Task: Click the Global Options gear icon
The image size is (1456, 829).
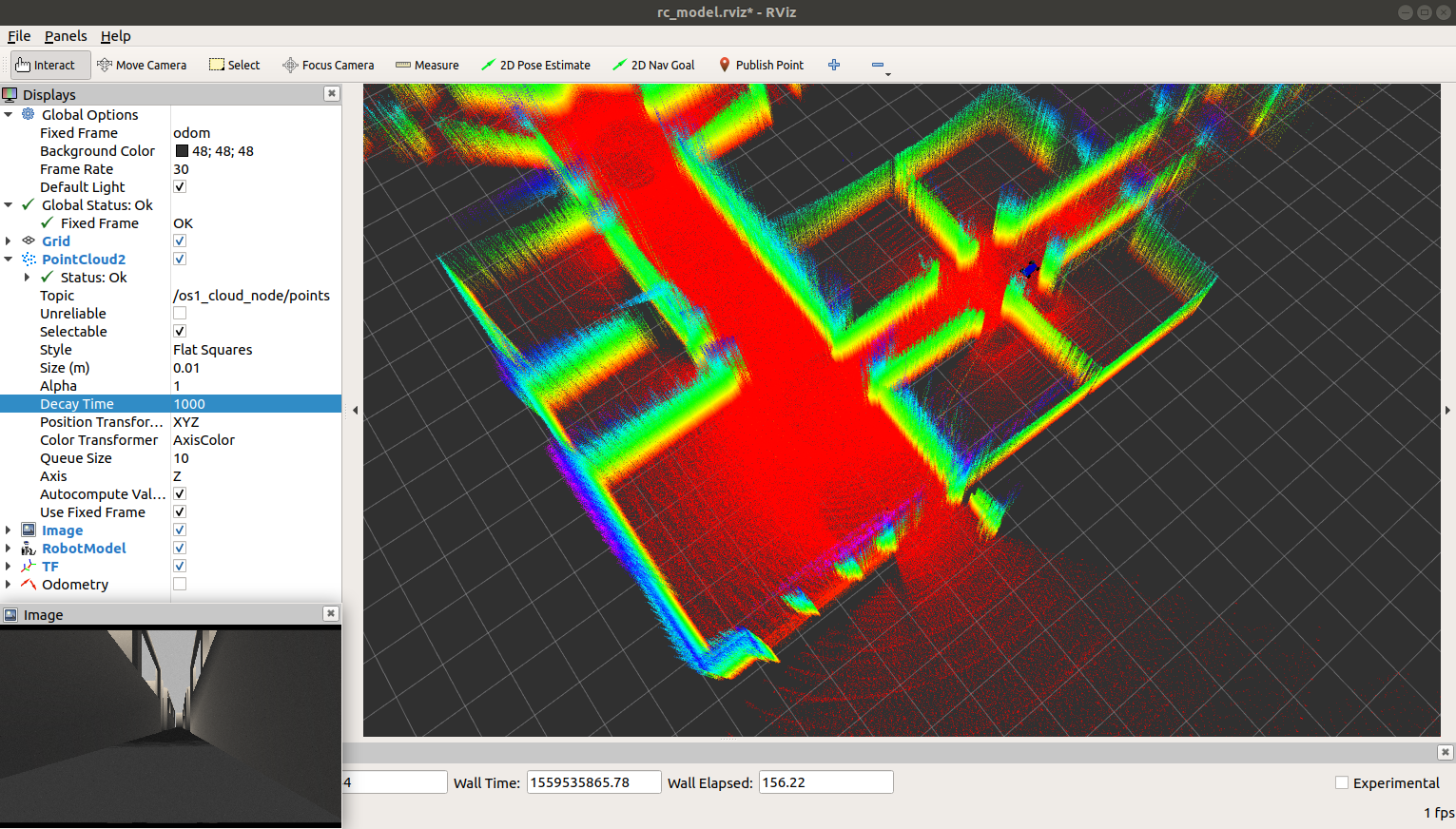Action: pyautogui.click(x=29, y=114)
